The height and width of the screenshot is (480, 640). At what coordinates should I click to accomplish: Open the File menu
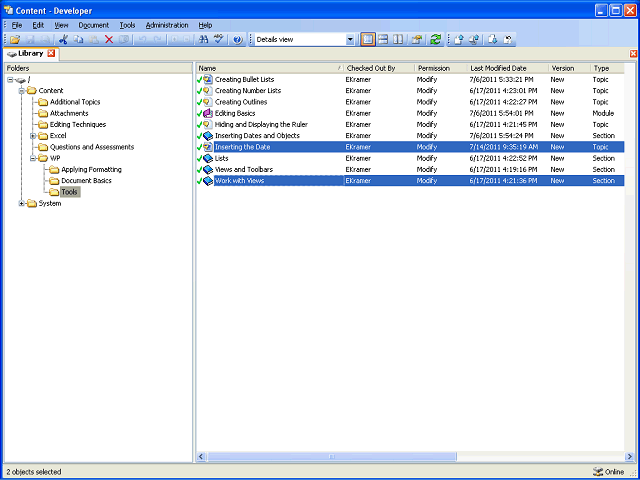17,25
